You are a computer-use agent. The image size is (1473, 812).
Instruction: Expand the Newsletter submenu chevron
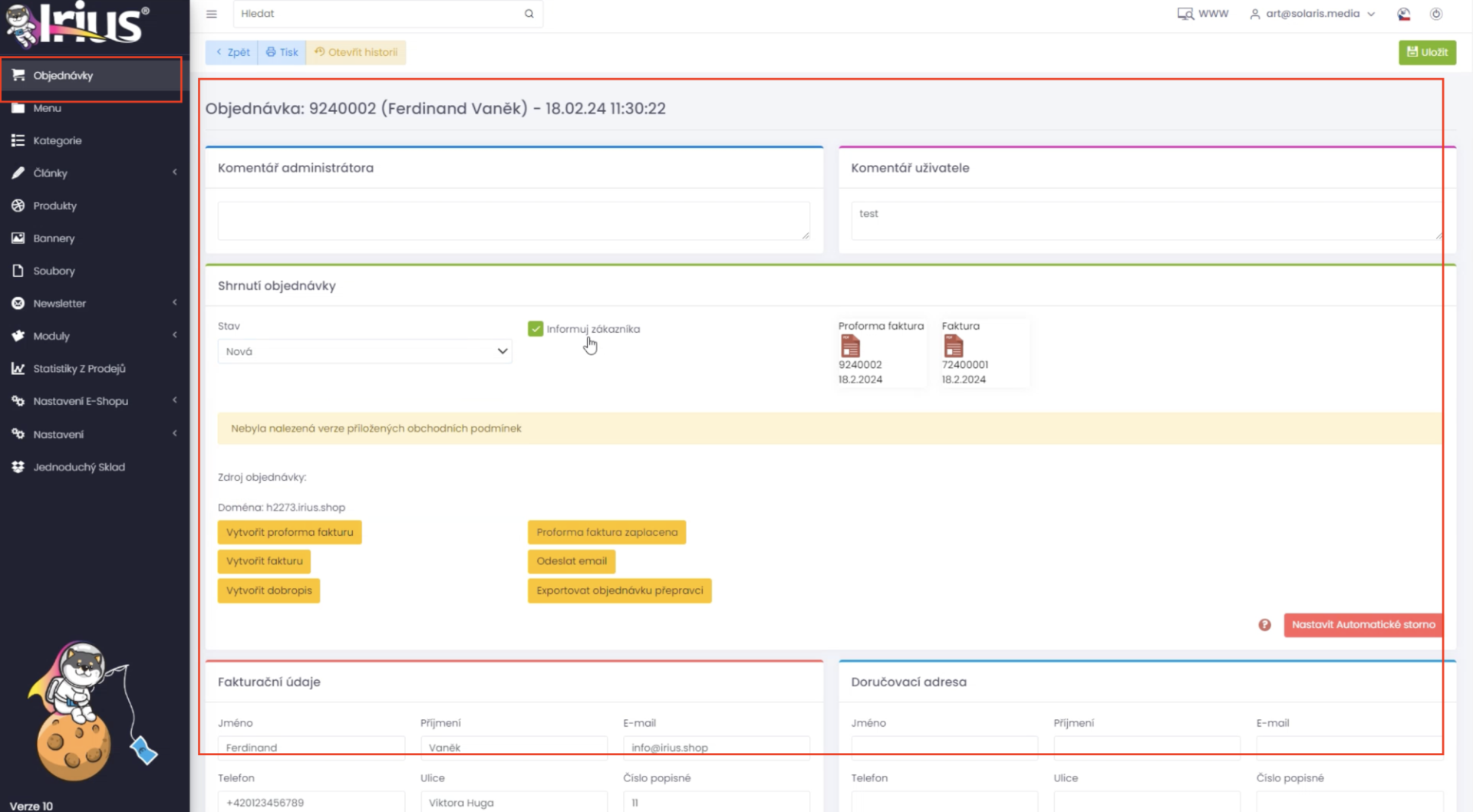[x=175, y=303]
